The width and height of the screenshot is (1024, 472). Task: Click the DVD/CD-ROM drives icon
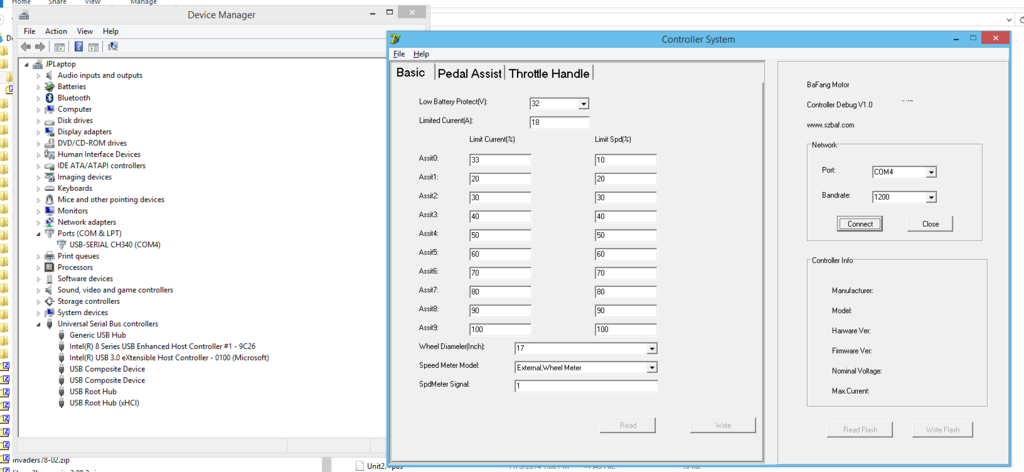pos(50,143)
